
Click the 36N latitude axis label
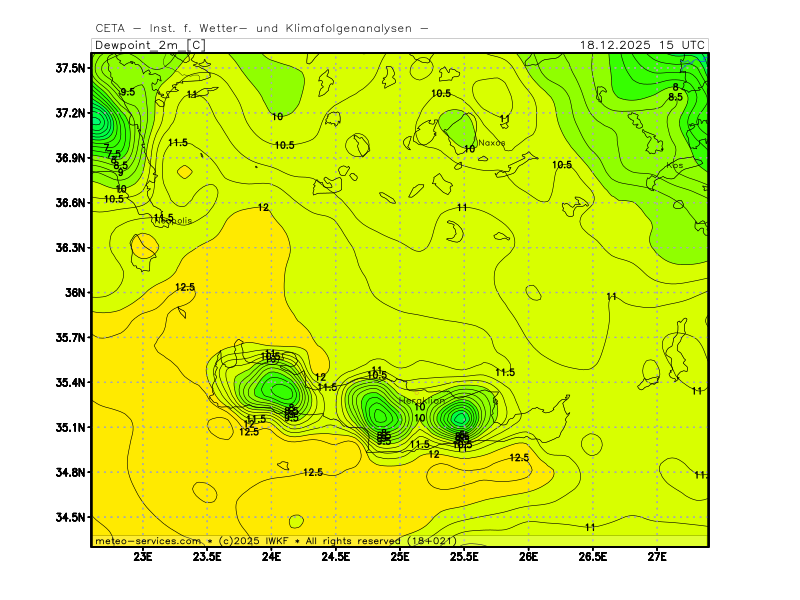pyautogui.click(x=76, y=293)
